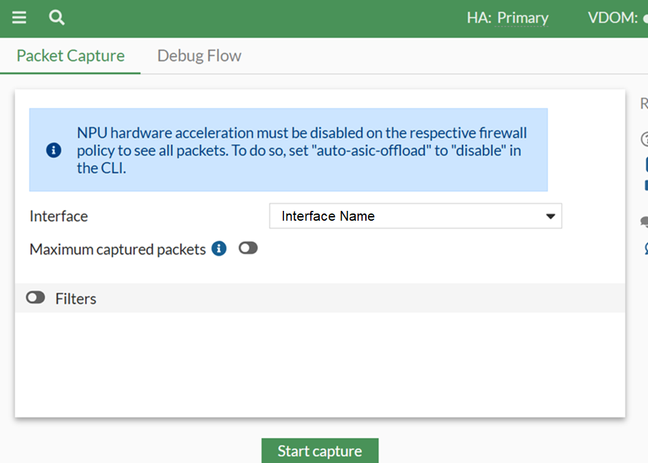This screenshot has width=648, height=463.
Task: Click the NPU hardware acceleration notice text
Action: pyautogui.click(x=300, y=150)
